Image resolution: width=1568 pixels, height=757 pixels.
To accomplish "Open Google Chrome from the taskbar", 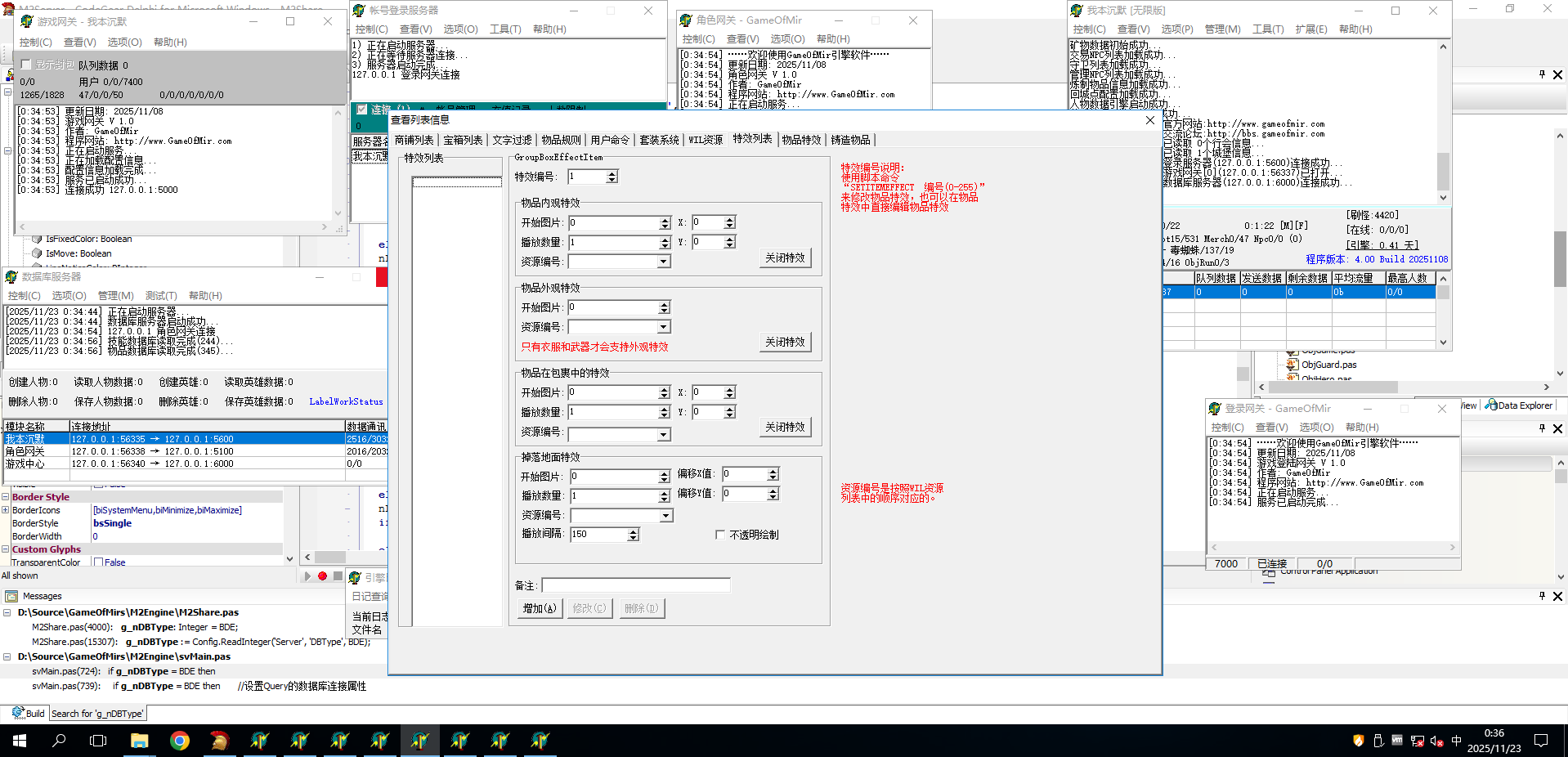I will click(x=180, y=741).
